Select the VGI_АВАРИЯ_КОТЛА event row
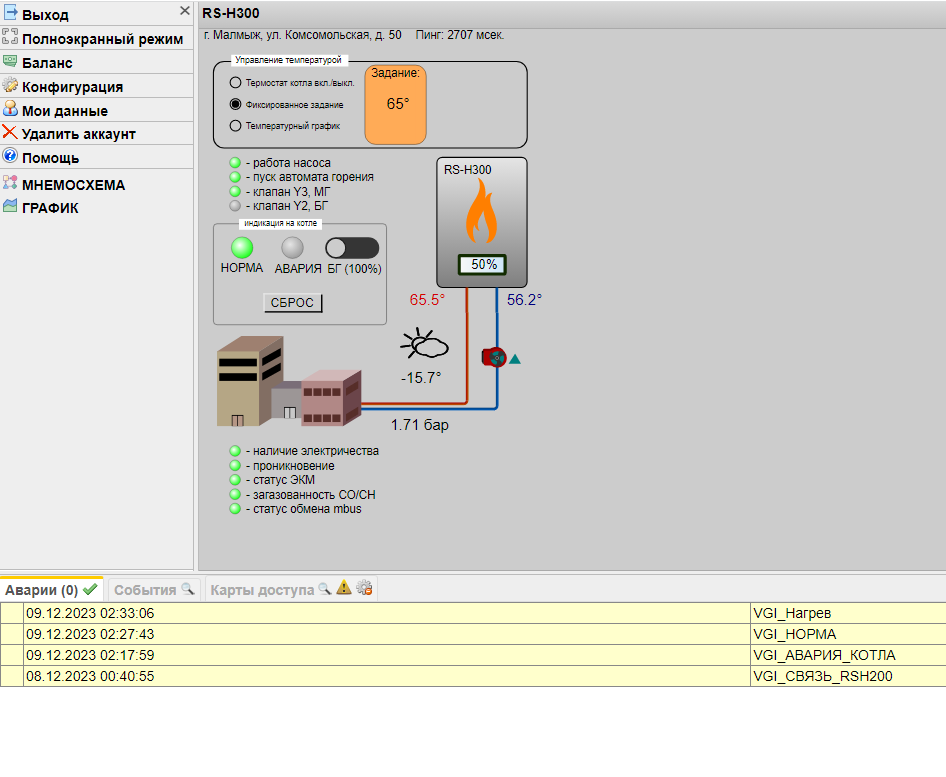 click(473, 656)
